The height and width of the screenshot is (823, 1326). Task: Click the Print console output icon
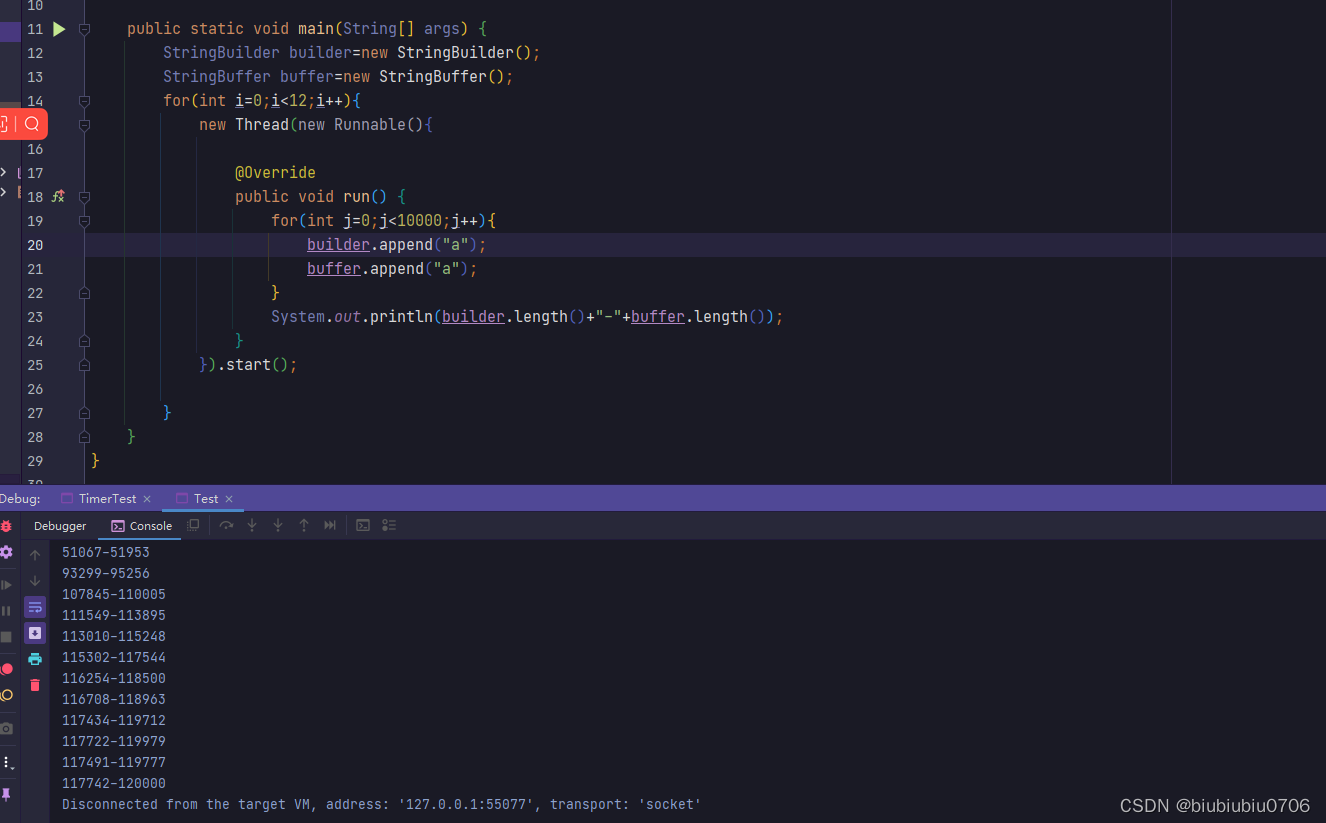(35, 658)
